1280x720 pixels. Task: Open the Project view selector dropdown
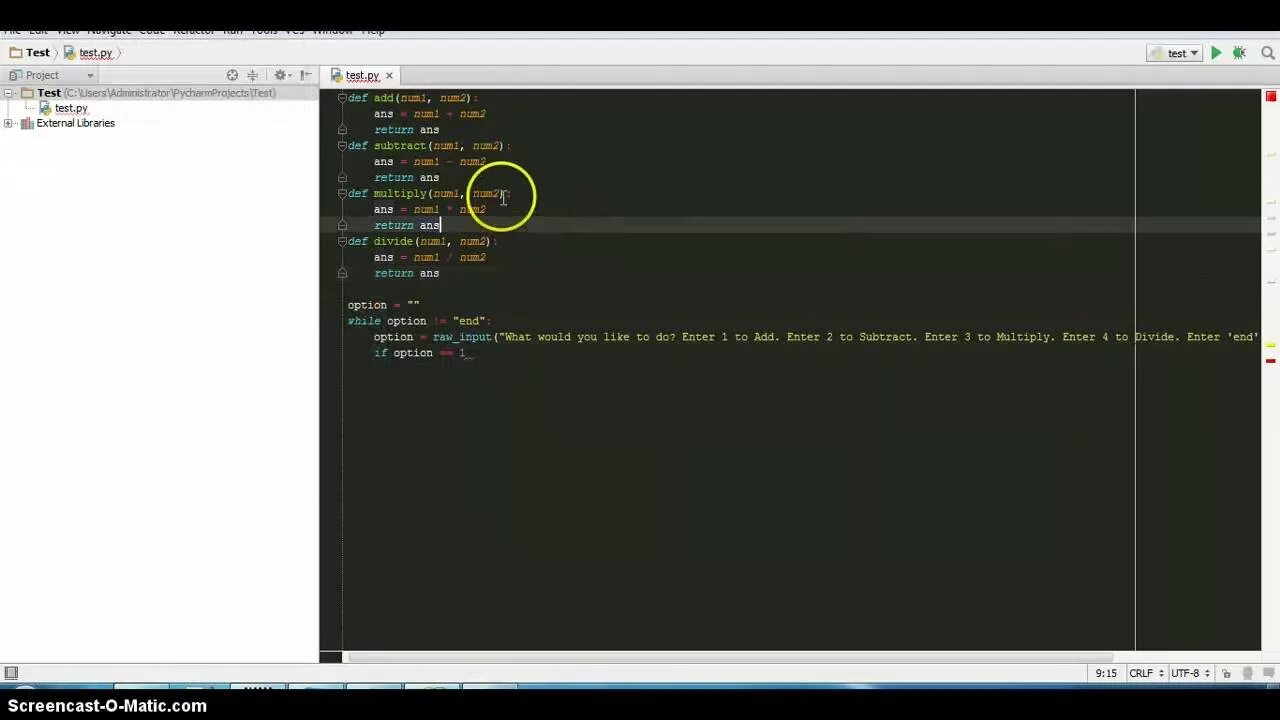(x=51, y=75)
